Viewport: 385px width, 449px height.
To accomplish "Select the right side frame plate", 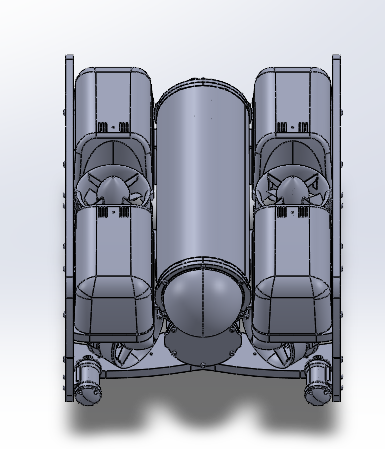I will click(x=336, y=228).
